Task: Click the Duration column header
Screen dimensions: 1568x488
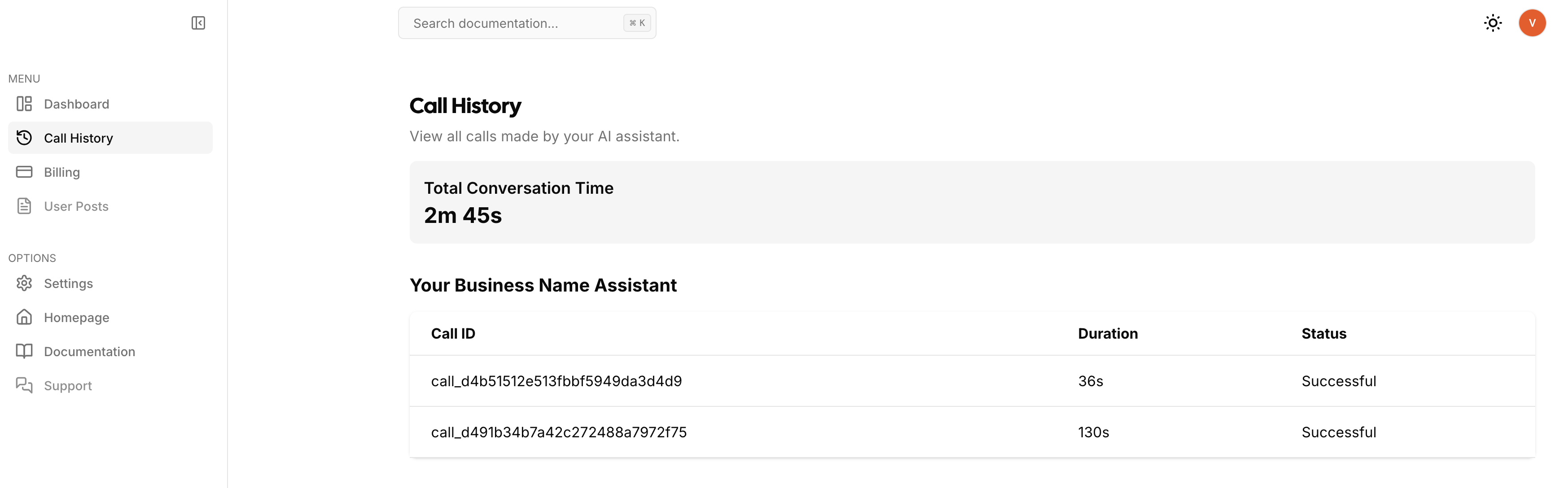Action: pyautogui.click(x=1108, y=334)
